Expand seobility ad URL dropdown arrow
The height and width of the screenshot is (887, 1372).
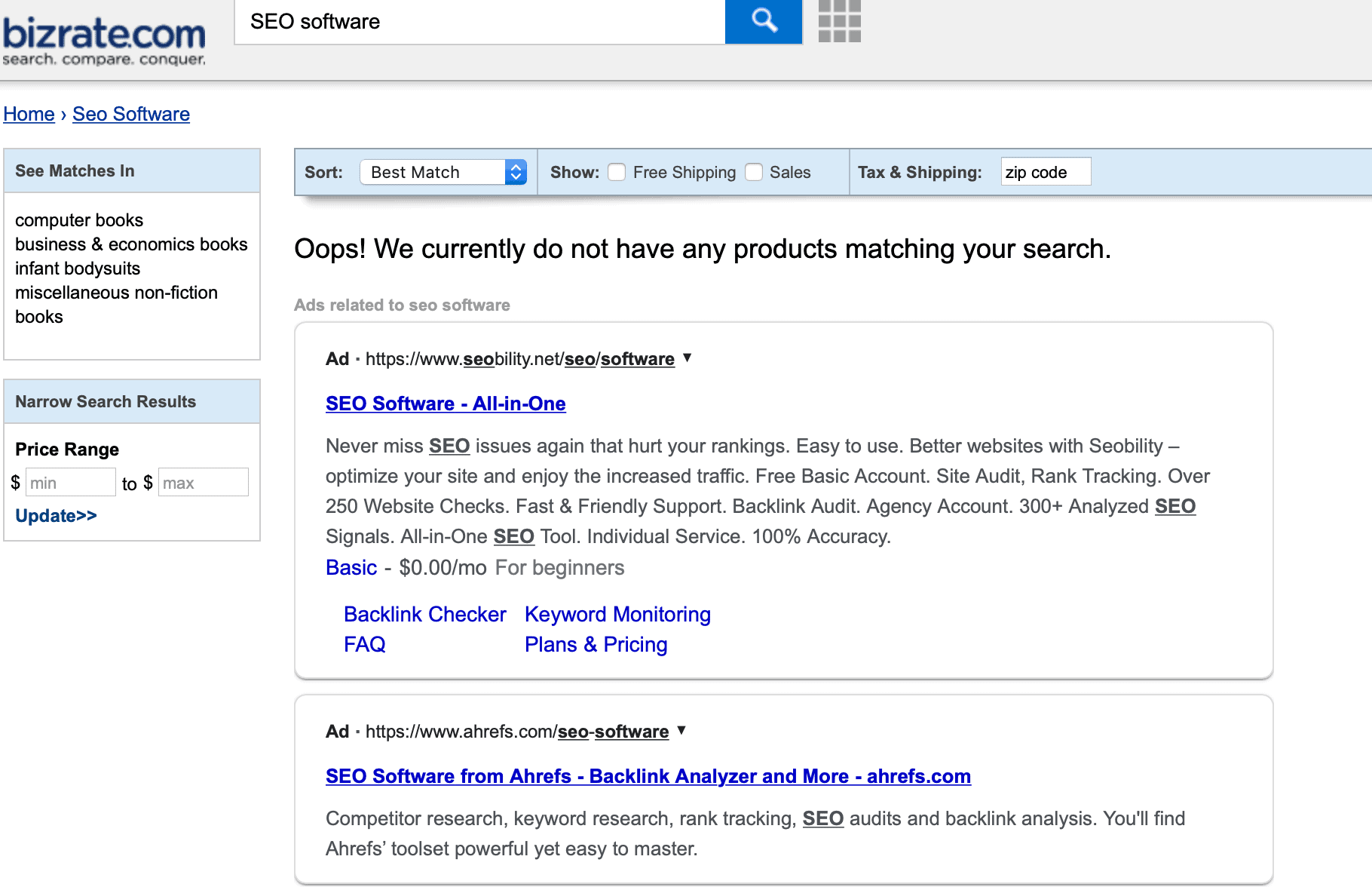pos(687,358)
